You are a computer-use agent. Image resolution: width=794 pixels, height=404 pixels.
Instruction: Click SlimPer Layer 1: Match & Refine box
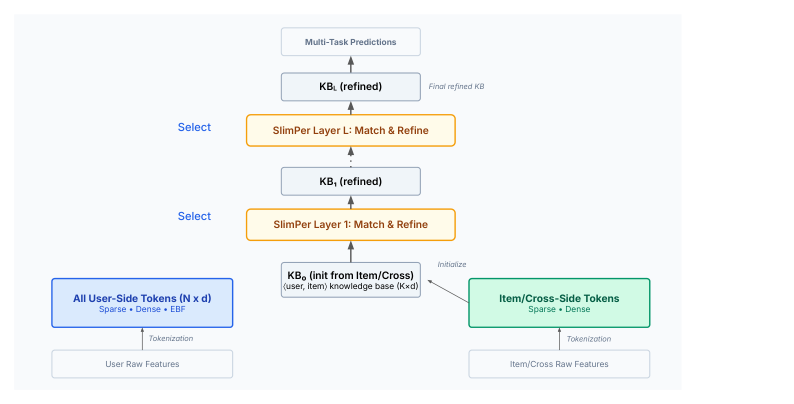(350, 225)
